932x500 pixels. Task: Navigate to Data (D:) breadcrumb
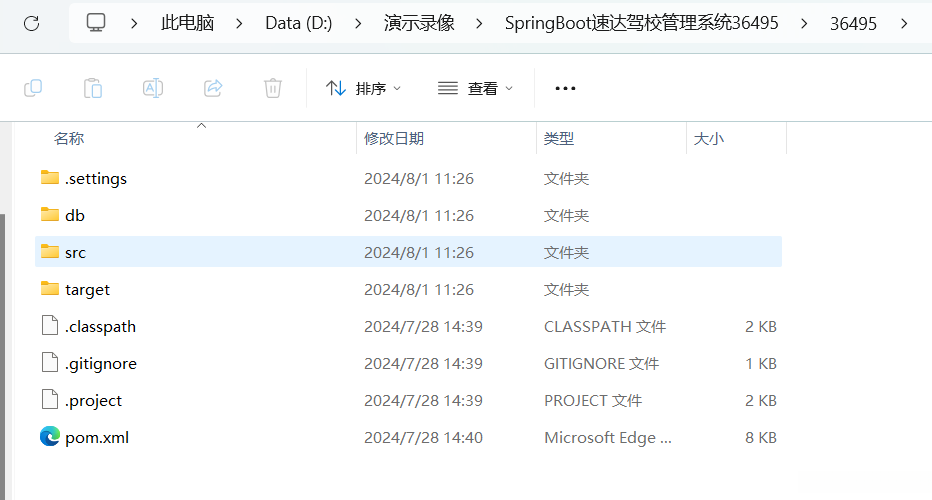tap(299, 22)
